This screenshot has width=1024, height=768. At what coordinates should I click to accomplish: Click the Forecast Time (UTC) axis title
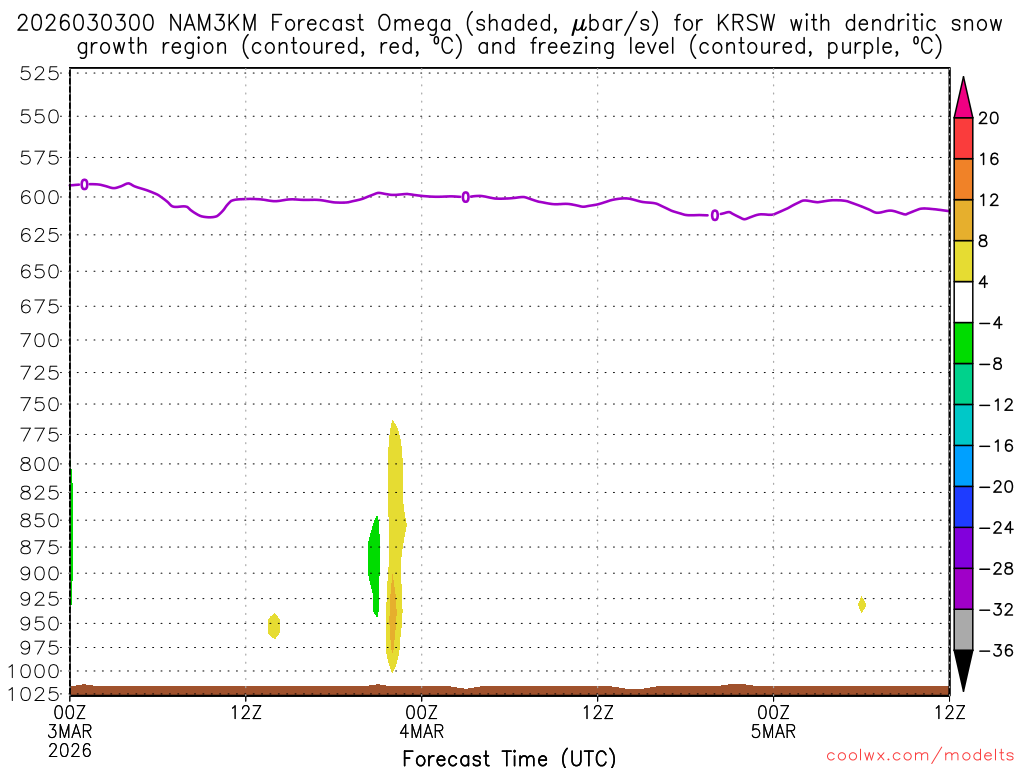point(509,758)
